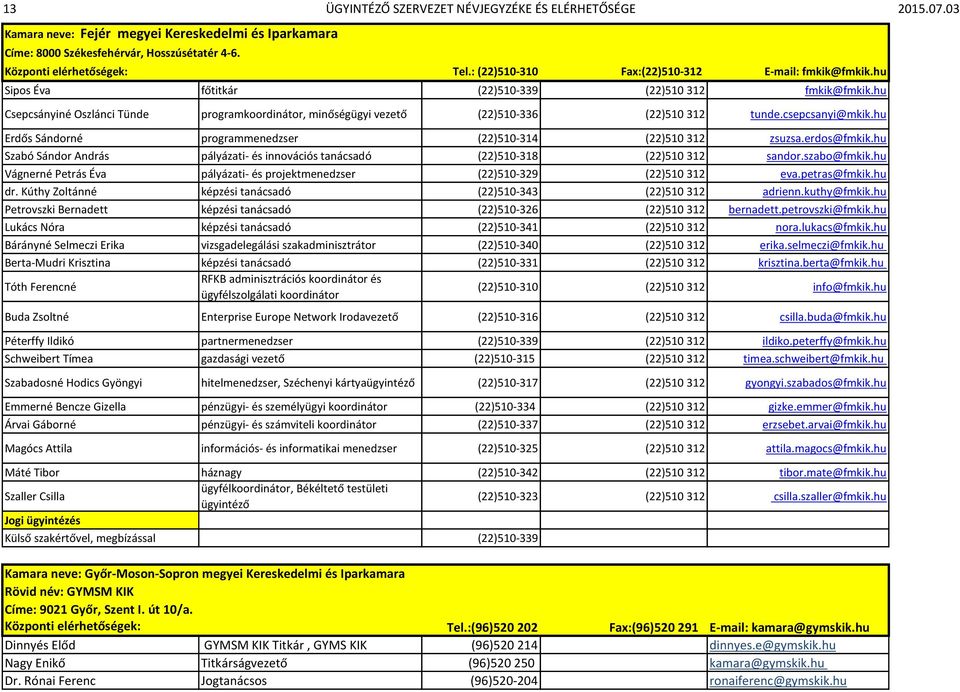Screen dimensions: 960x692
Task: Open the erika.selmeczi@fmkik.hu link
Action: point(823,245)
